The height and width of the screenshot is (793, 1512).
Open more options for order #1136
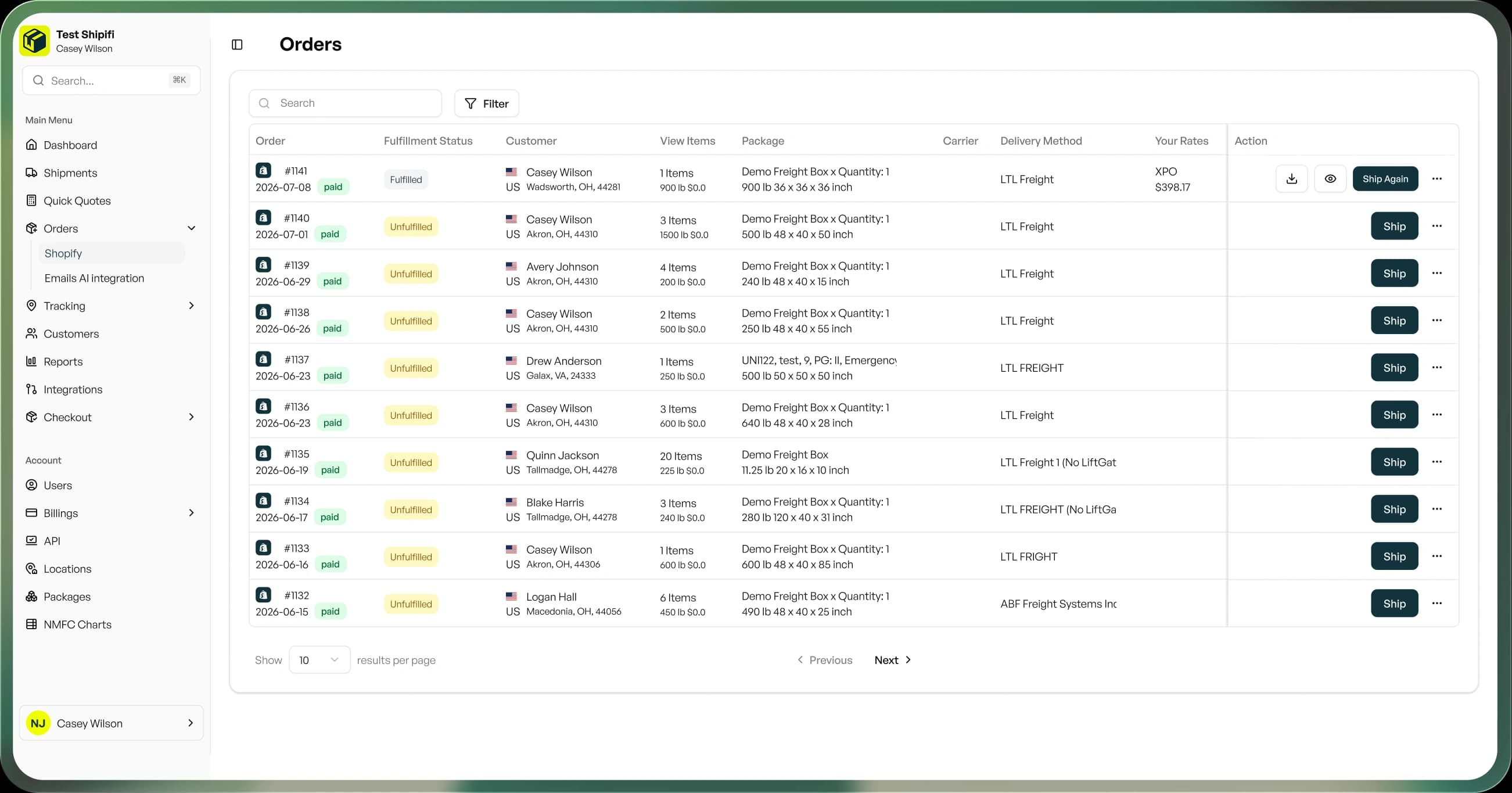(1437, 414)
